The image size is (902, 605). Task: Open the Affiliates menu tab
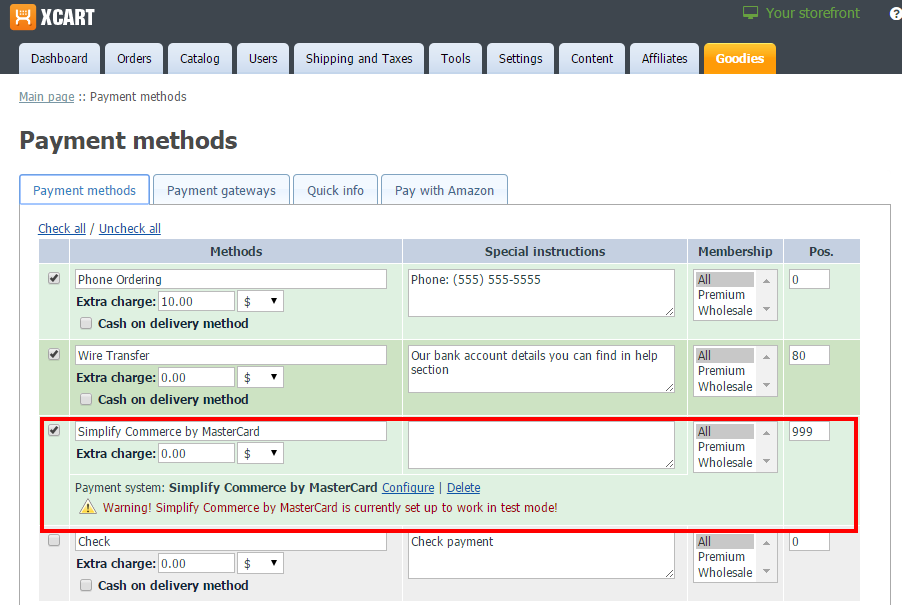coord(664,59)
